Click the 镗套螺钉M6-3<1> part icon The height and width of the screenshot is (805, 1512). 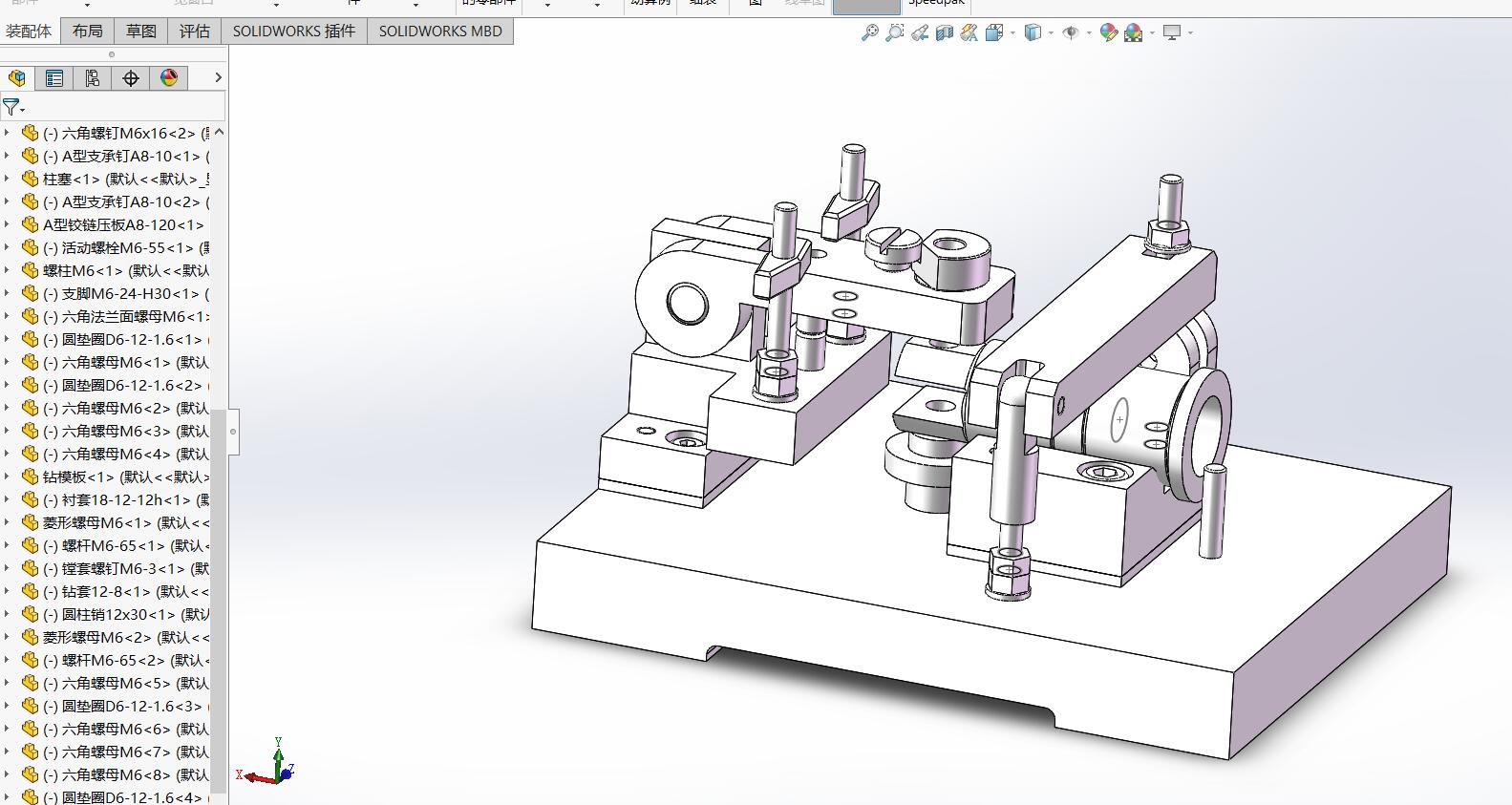point(30,569)
